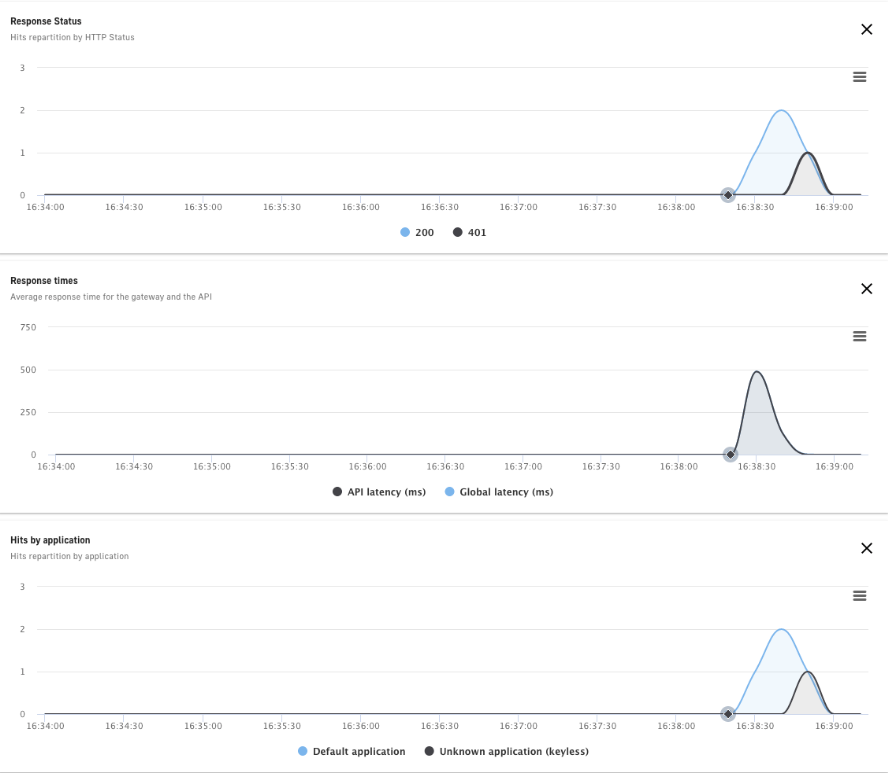Click the peak of the API latency curve
This screenshot has width=888, height=773.
(757, 372)
